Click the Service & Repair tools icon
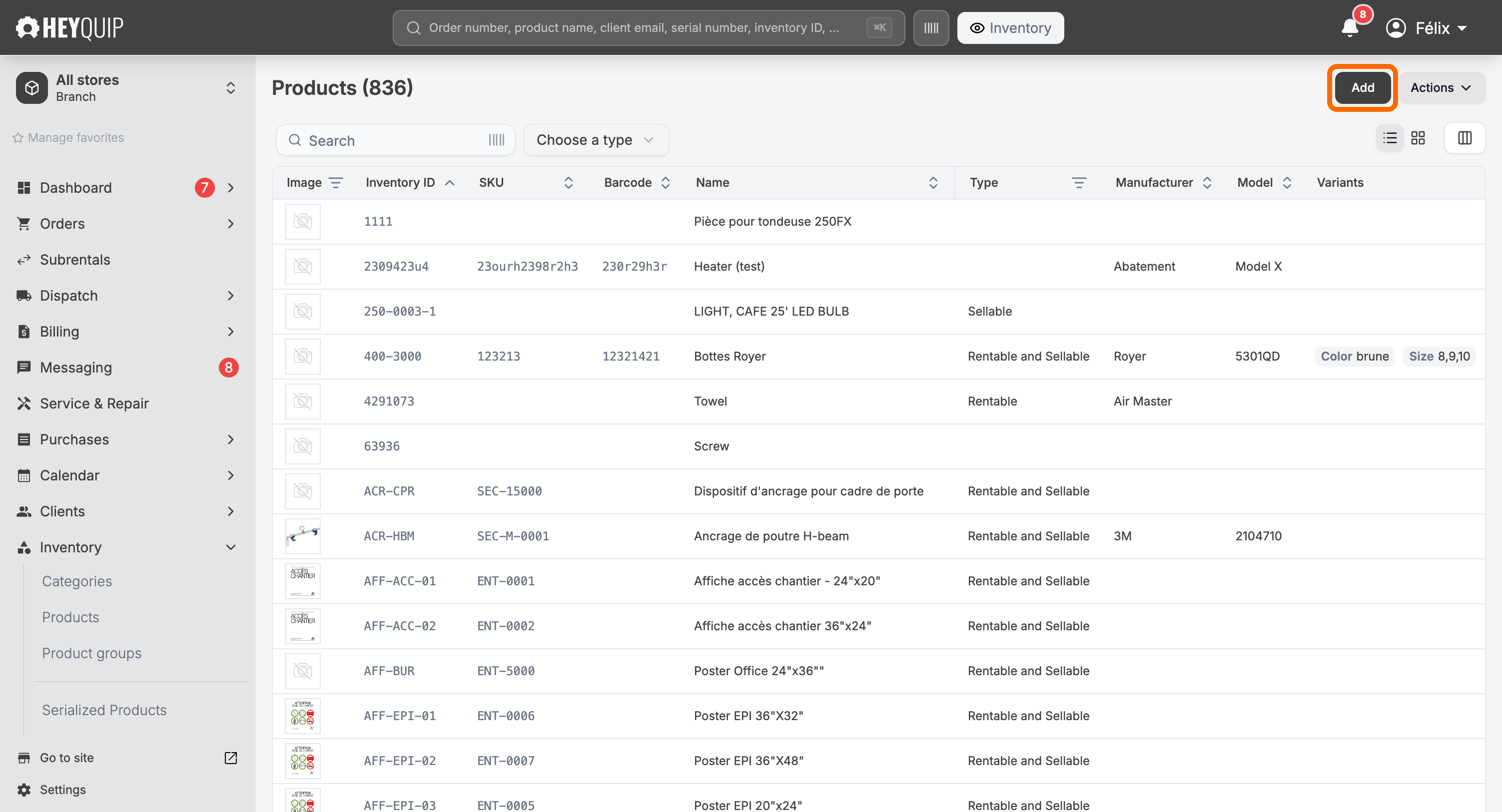 tap(24, 404)
